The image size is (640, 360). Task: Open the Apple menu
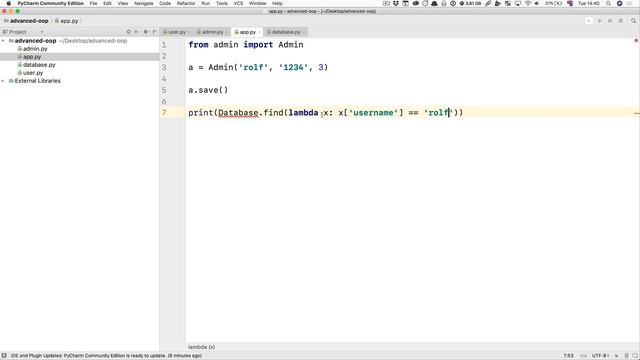coord(8,3)
